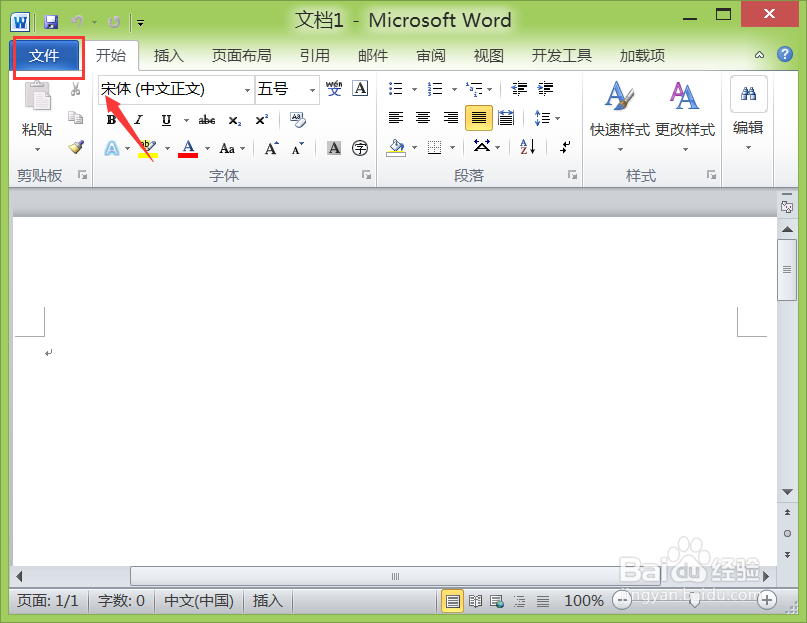Screen dimensions: 807x623
Task: Toggle Italic formatting
Action: click(x=138, y=120)
